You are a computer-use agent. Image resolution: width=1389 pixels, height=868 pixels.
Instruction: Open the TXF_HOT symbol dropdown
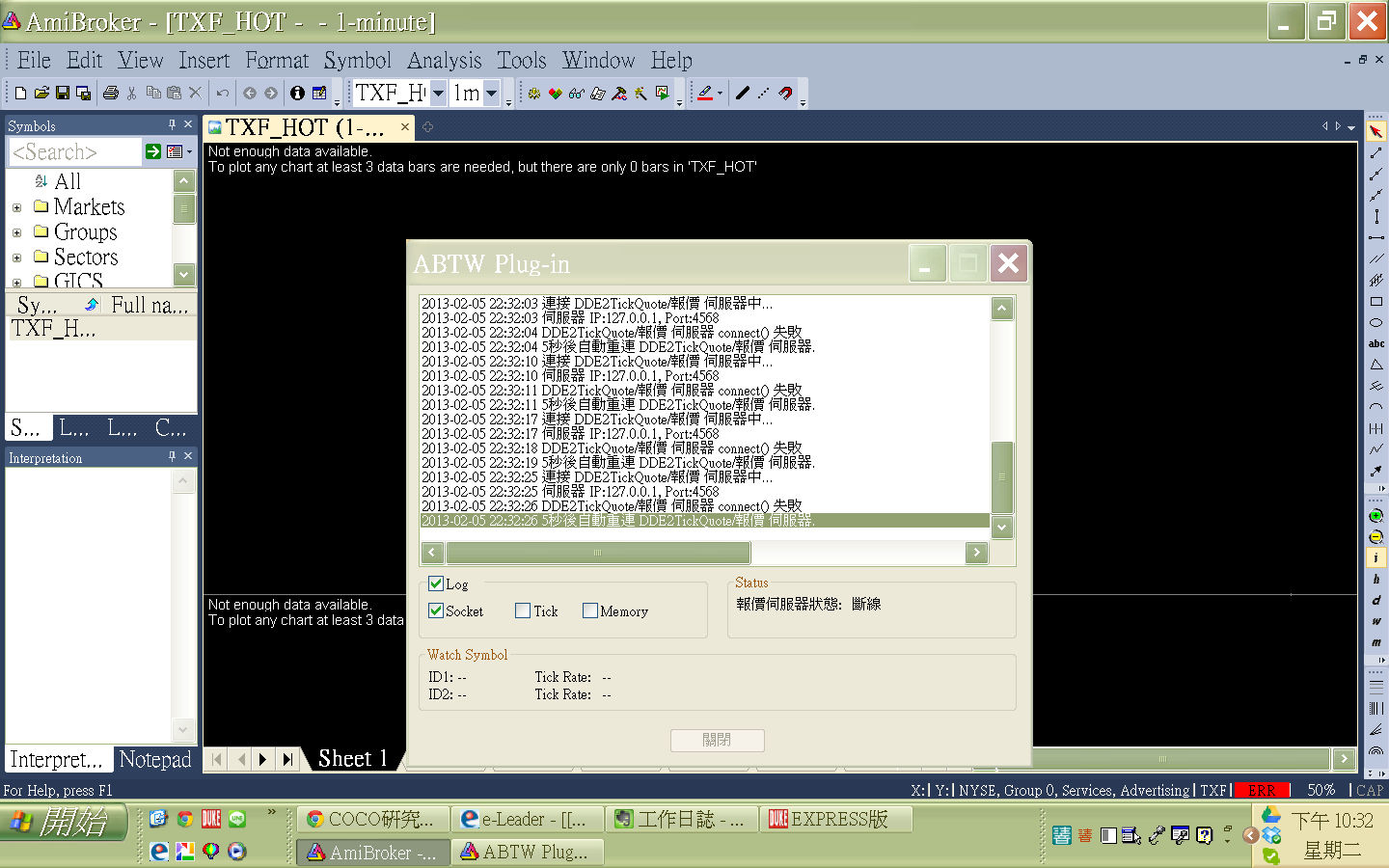[x=438, y=94]
